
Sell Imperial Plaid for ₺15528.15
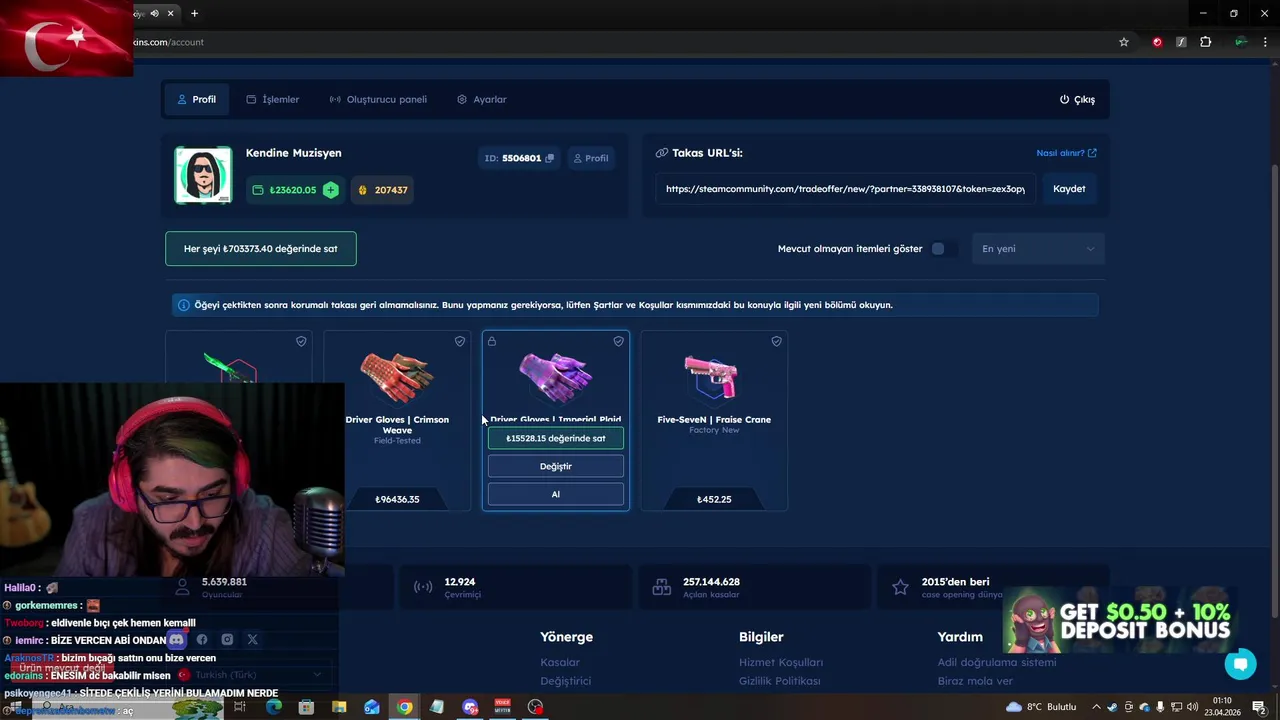556,438
